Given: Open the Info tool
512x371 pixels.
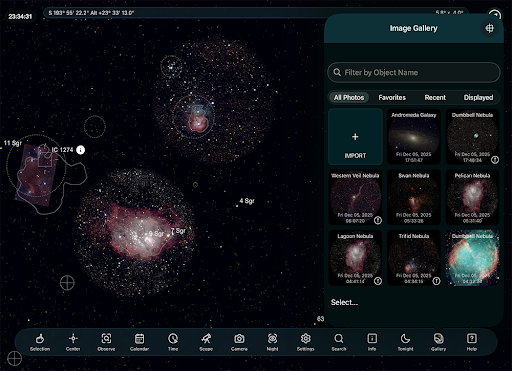Looking at the screenshot, I should click(x=372, y=342).
